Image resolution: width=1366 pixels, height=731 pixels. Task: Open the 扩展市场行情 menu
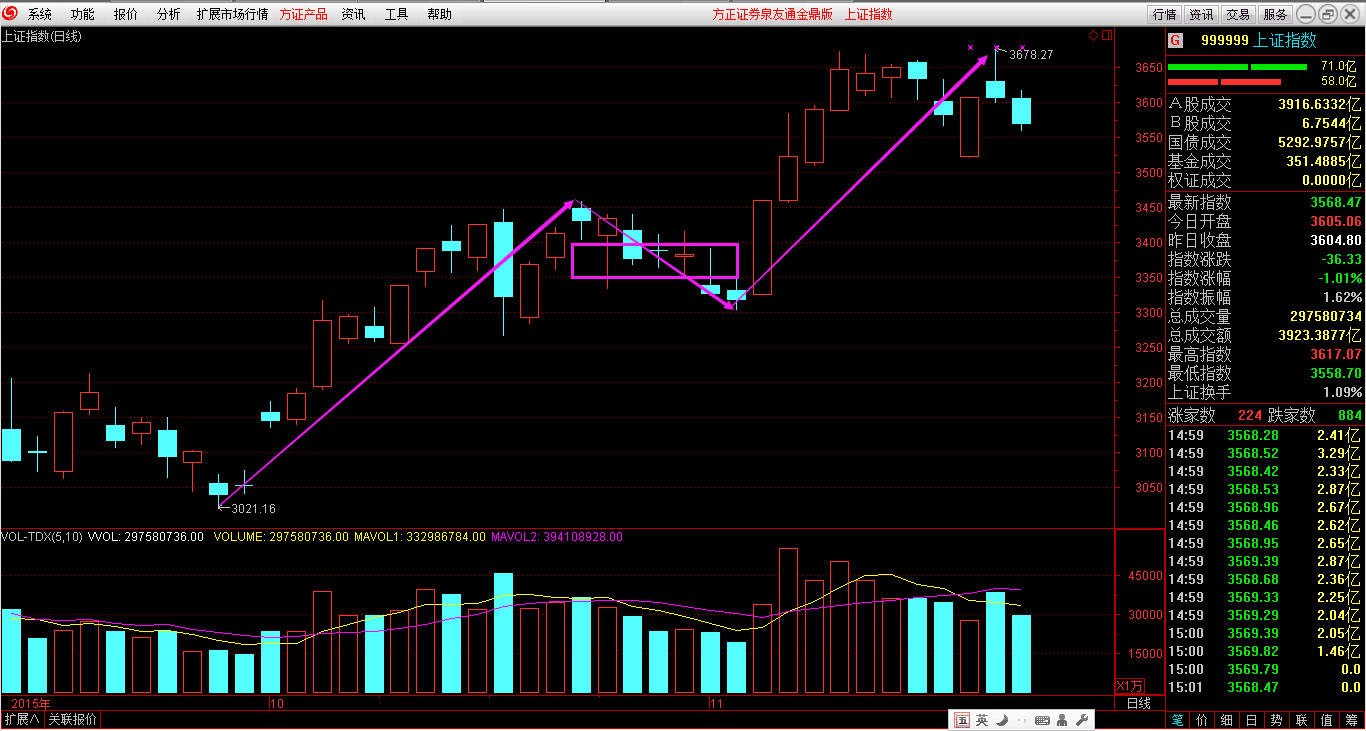(232, 14)
